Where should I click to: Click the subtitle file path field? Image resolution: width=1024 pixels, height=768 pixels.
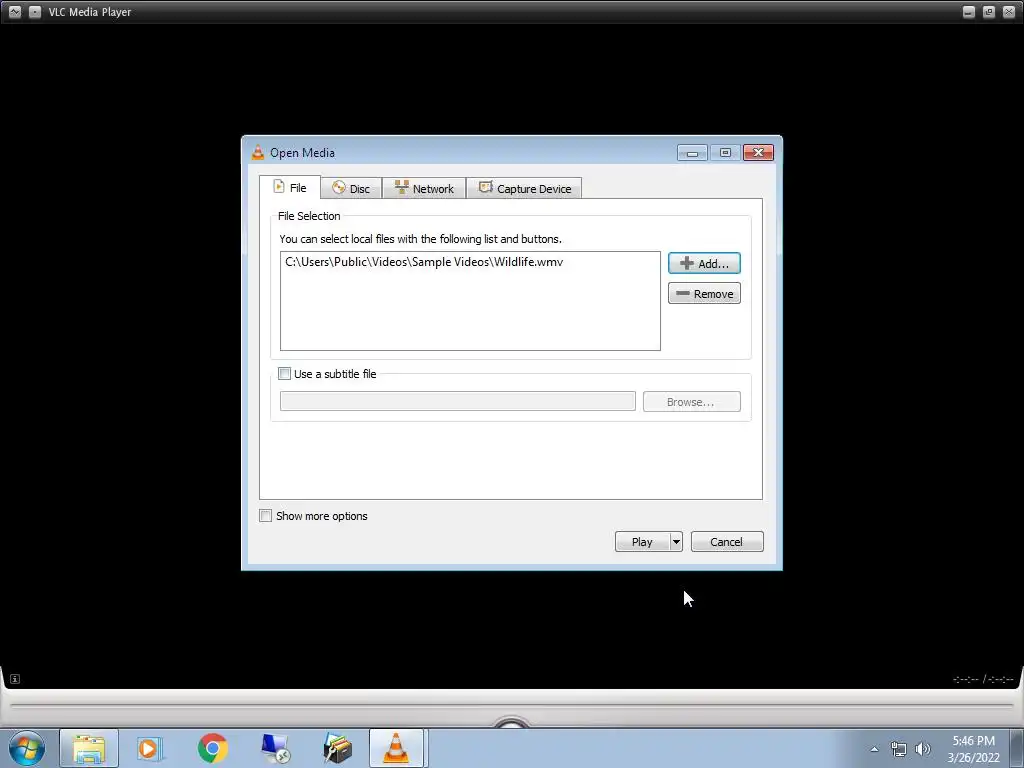458,401
